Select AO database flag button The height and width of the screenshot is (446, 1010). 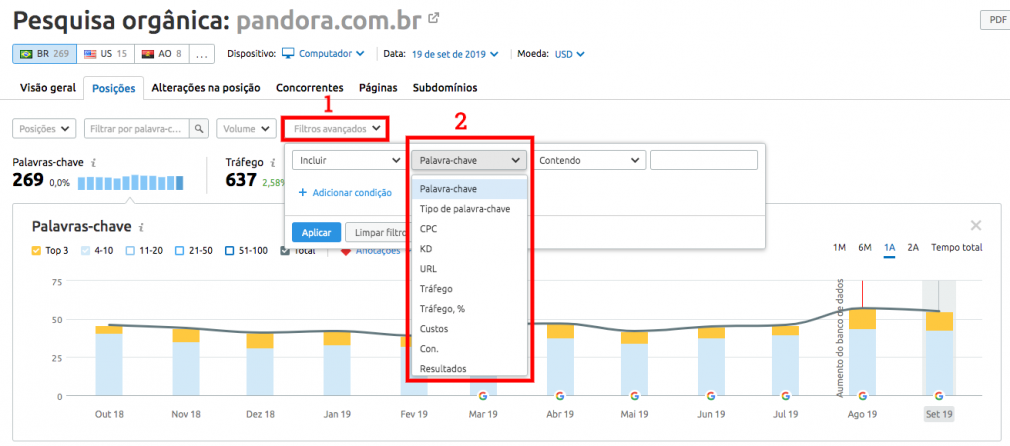tap(162, 54)
